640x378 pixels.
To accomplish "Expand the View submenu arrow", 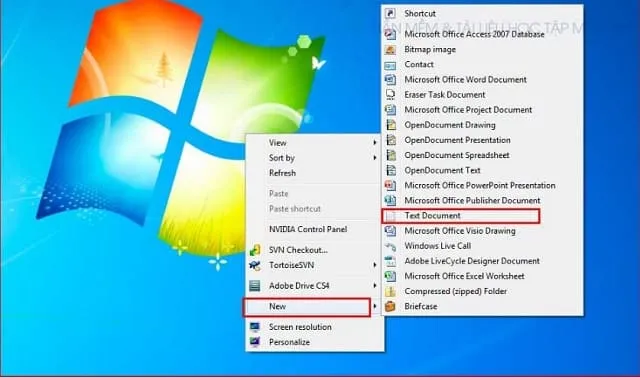I will click(374, 143).
